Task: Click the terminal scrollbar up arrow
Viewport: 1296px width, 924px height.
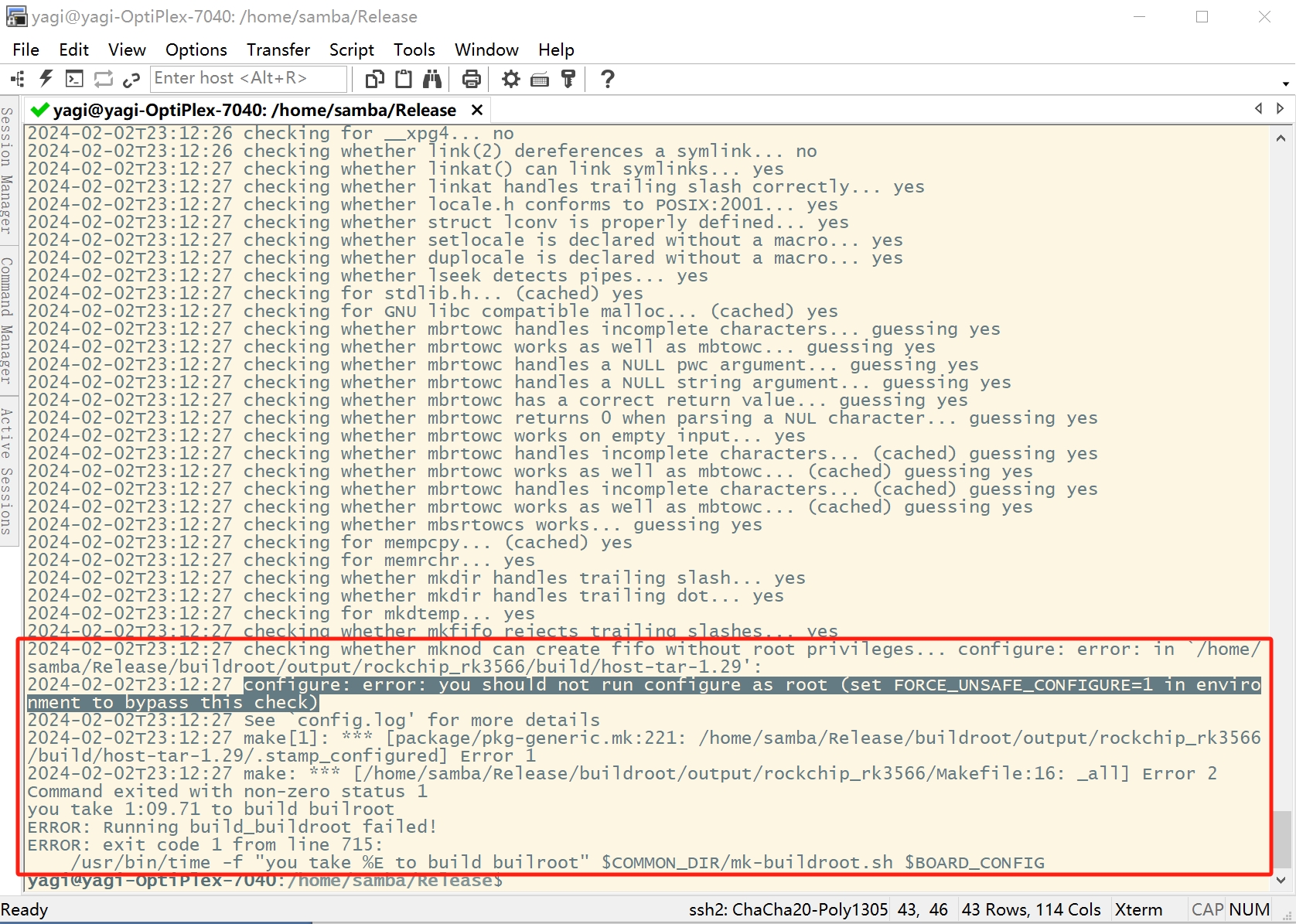Action: [1281, 138]
